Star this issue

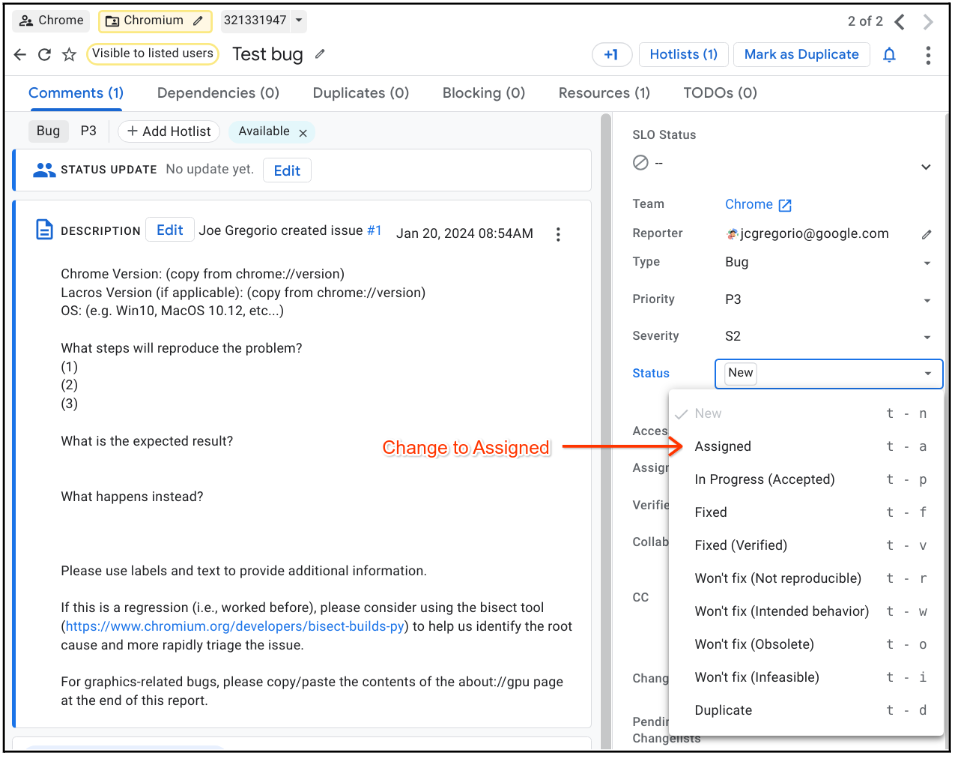69,55
